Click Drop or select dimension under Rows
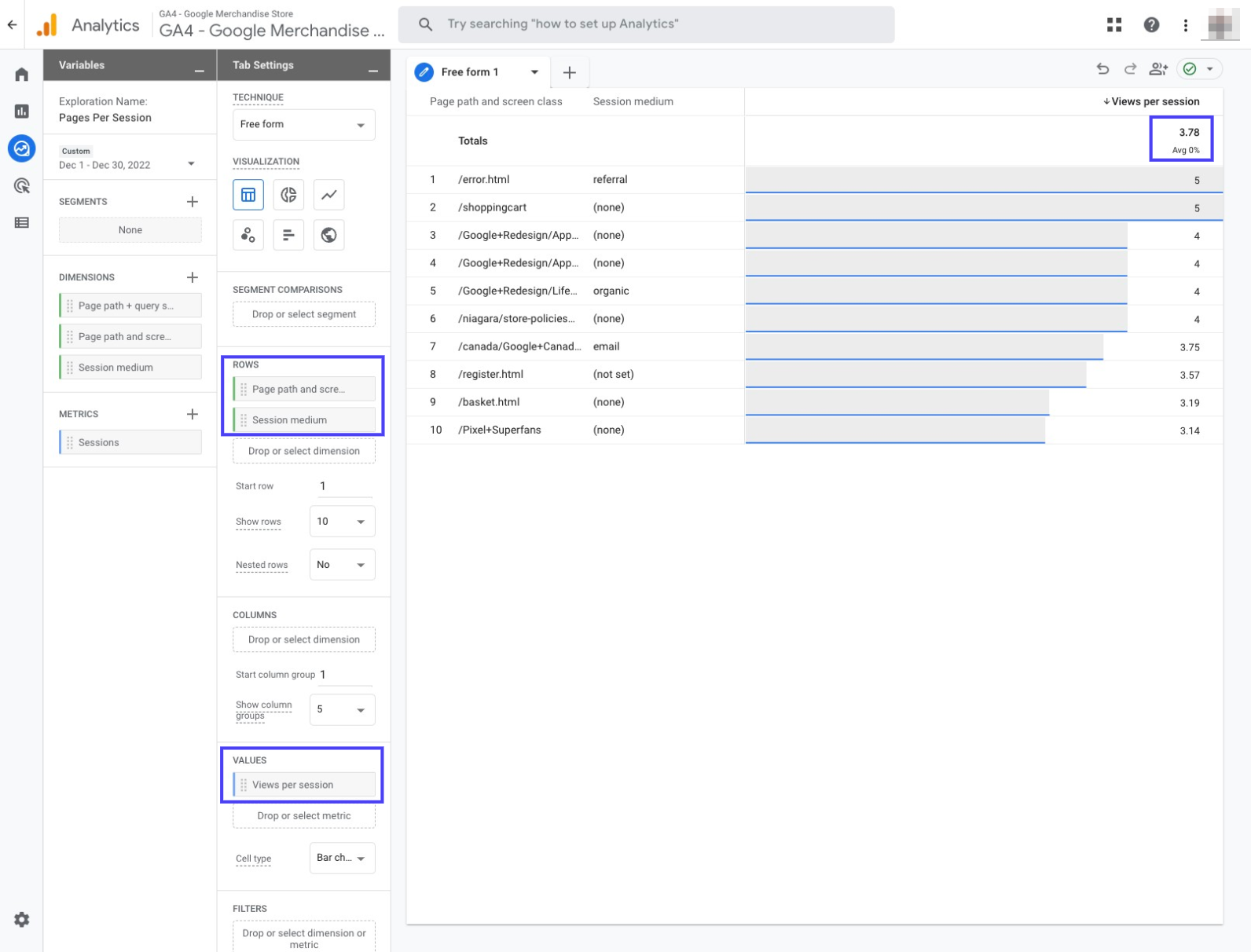 [303, 451]
